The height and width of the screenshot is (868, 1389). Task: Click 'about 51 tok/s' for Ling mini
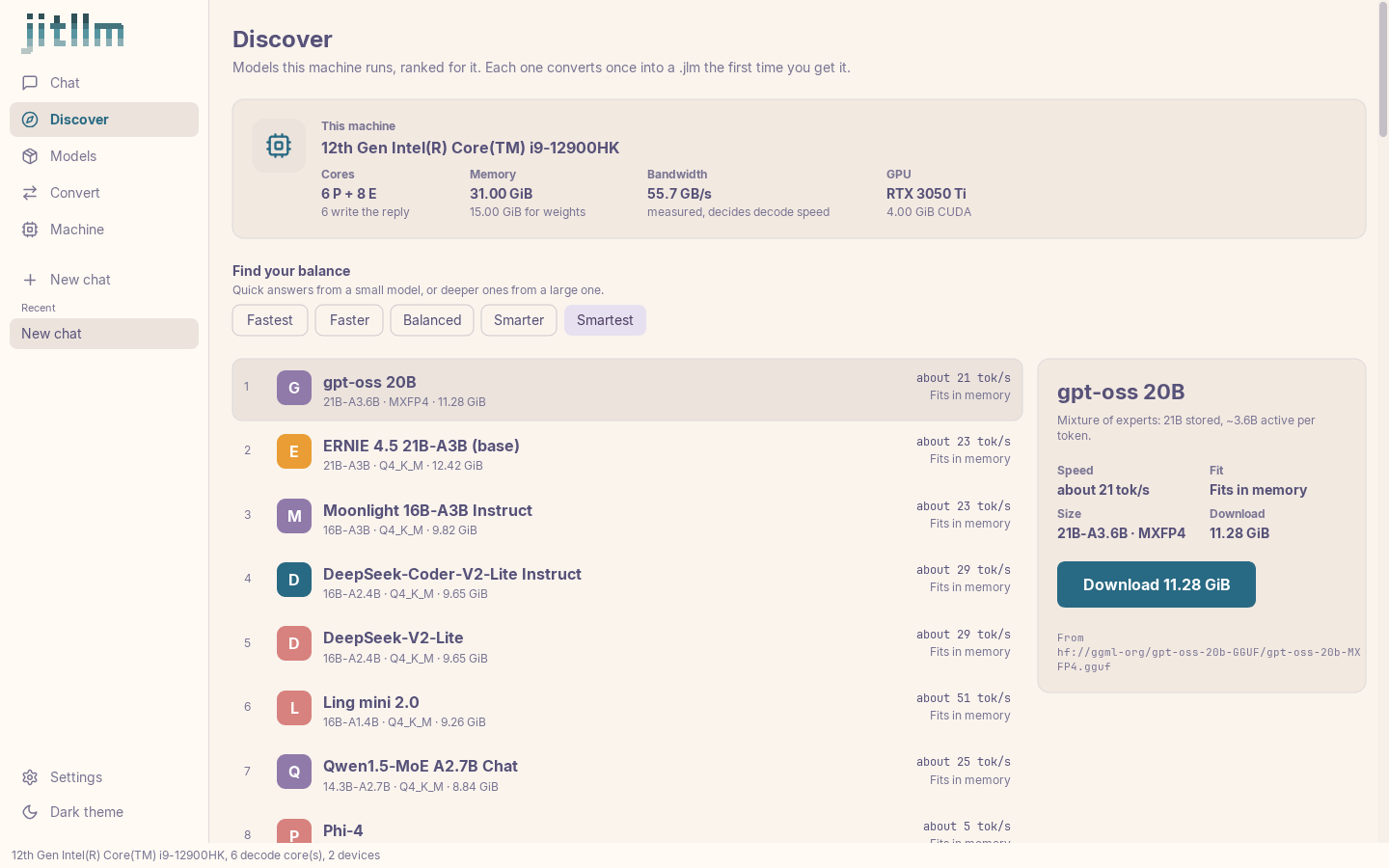tap(964, 698)
